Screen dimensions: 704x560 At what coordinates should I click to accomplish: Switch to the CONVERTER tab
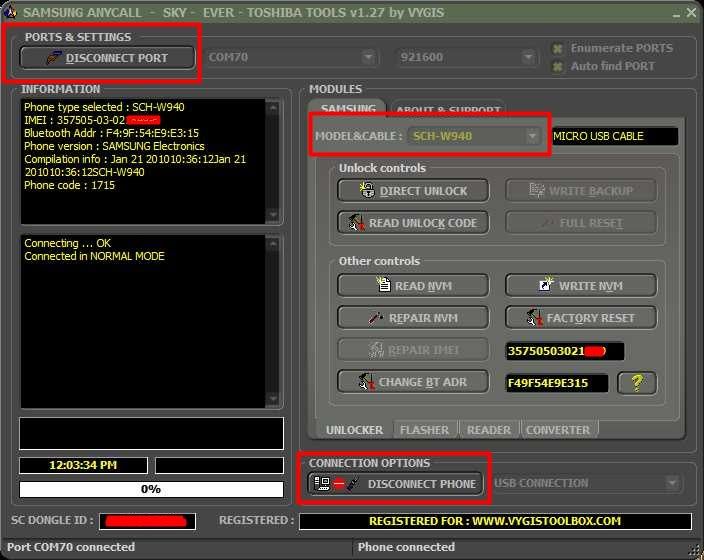(x=558, y=430)
